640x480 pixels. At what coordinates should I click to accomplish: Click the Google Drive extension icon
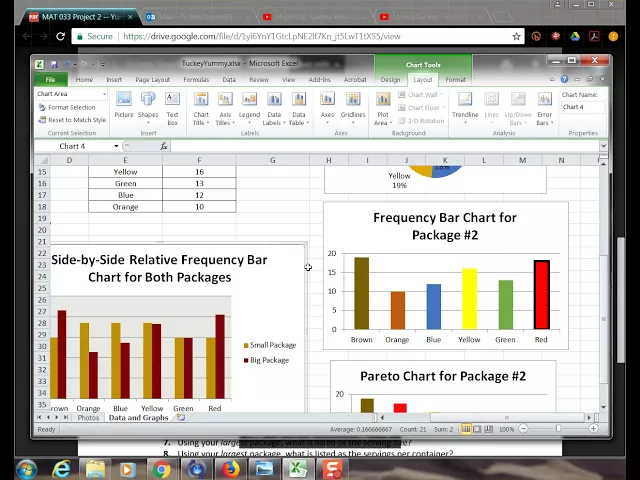coord(575,36)
